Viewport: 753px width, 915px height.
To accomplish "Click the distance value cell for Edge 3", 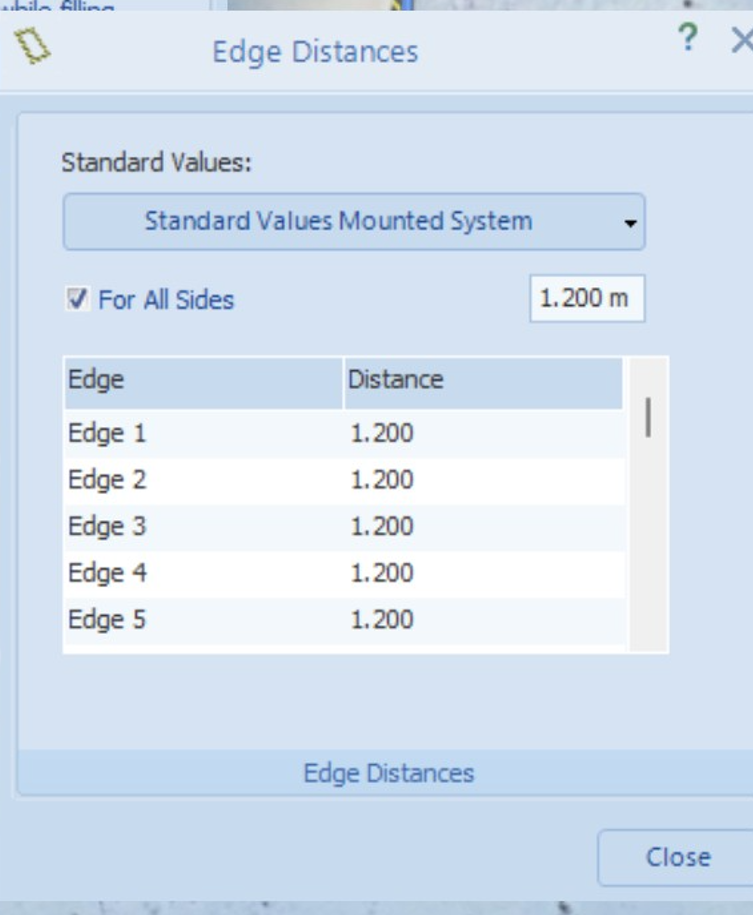I will (382, 527).
